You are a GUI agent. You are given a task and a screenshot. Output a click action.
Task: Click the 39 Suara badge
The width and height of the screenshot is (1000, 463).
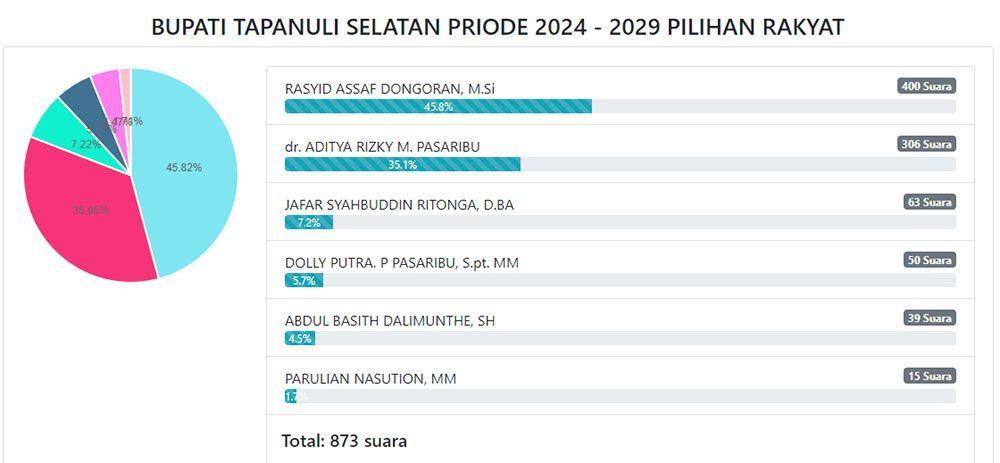click(930, 318)
